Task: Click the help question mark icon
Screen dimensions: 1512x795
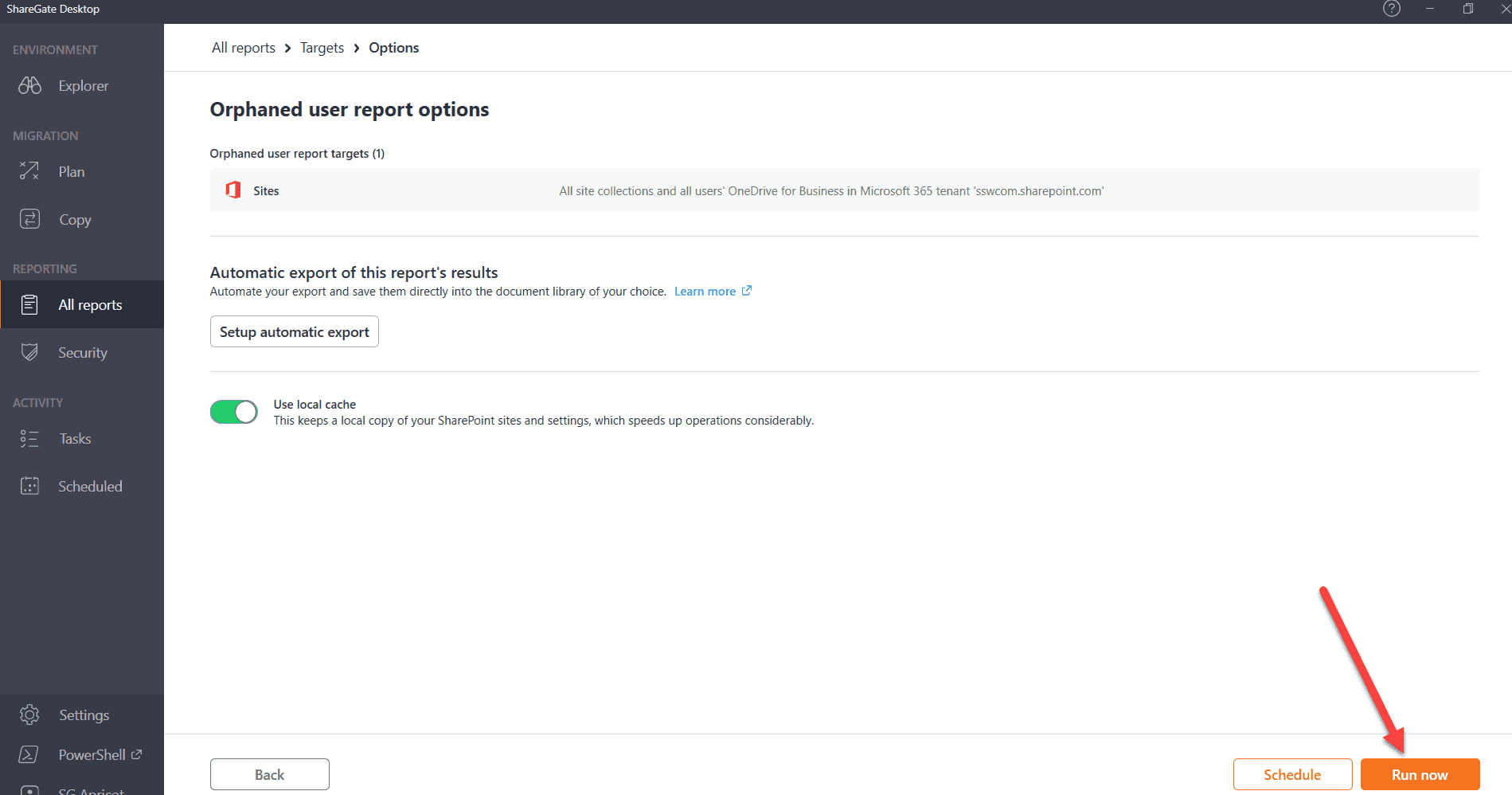Action: point(1391,9)
